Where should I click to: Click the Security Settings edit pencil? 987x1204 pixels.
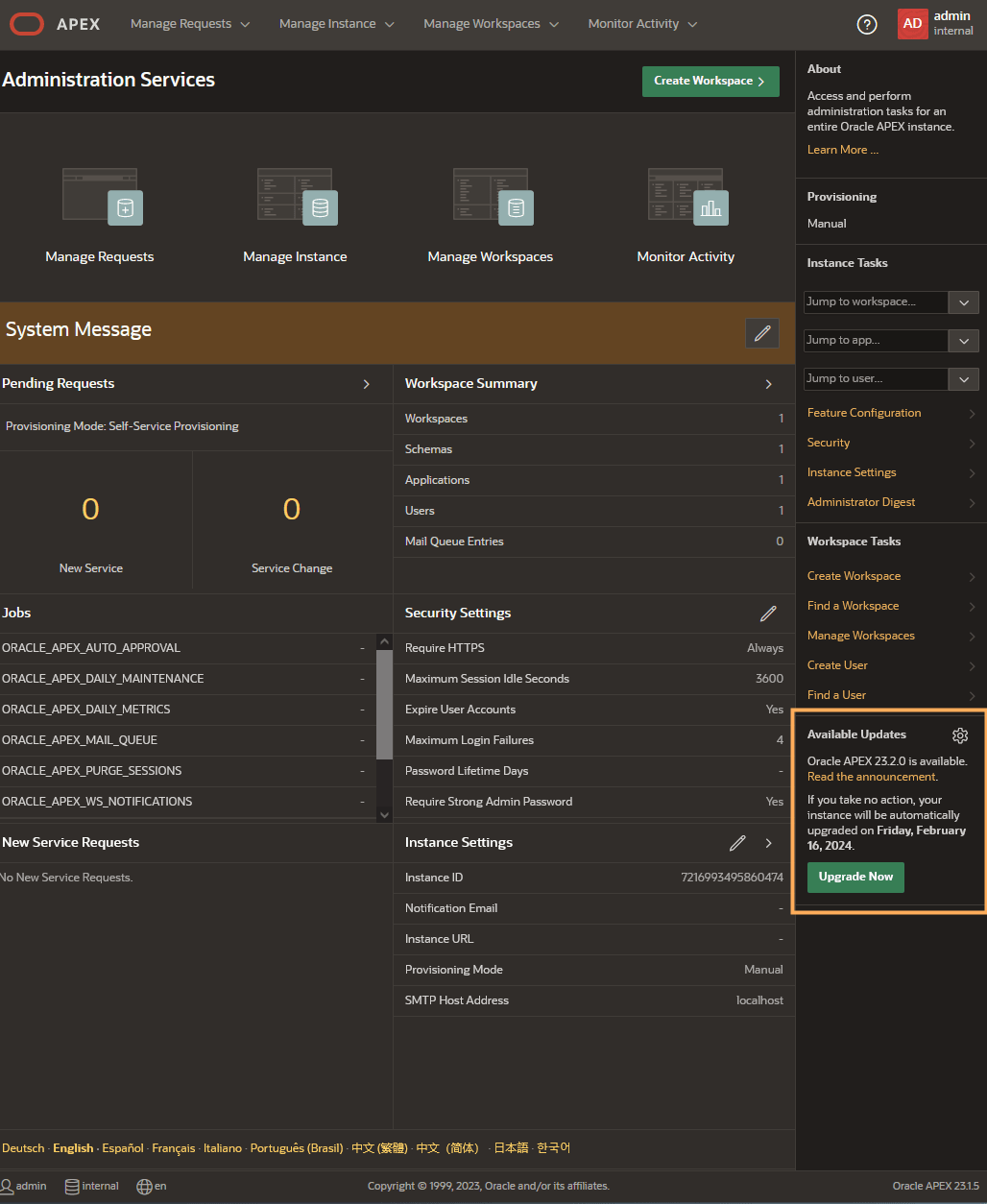[768, 613]
